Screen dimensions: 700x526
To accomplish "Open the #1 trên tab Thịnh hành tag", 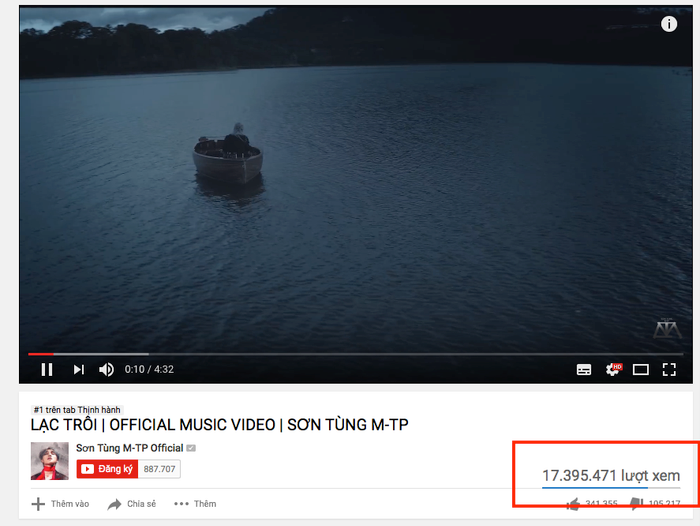I will pyautogui.click(x=77, y=410).
